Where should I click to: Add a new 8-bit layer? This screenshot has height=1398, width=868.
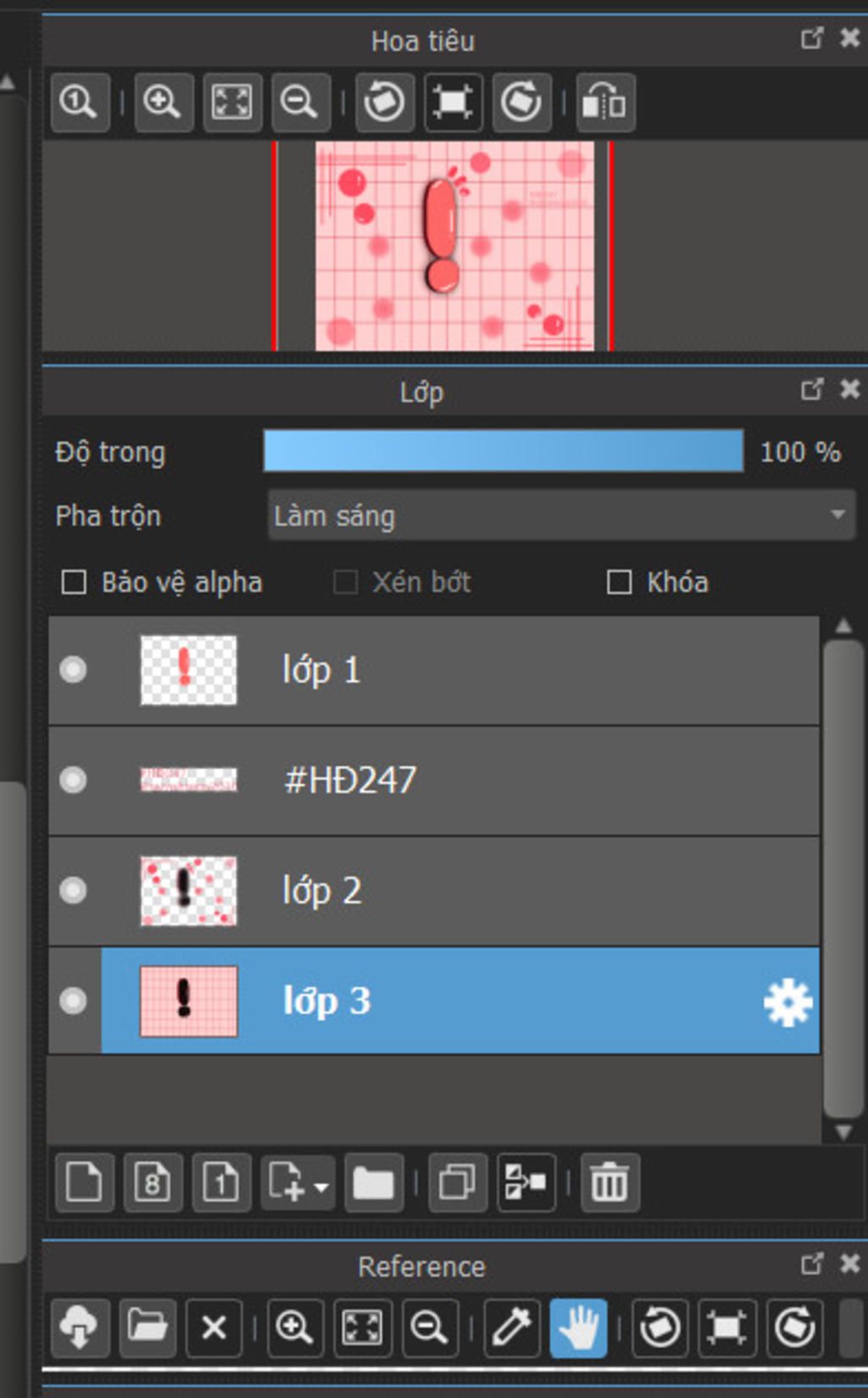(x=153, y=1182)
